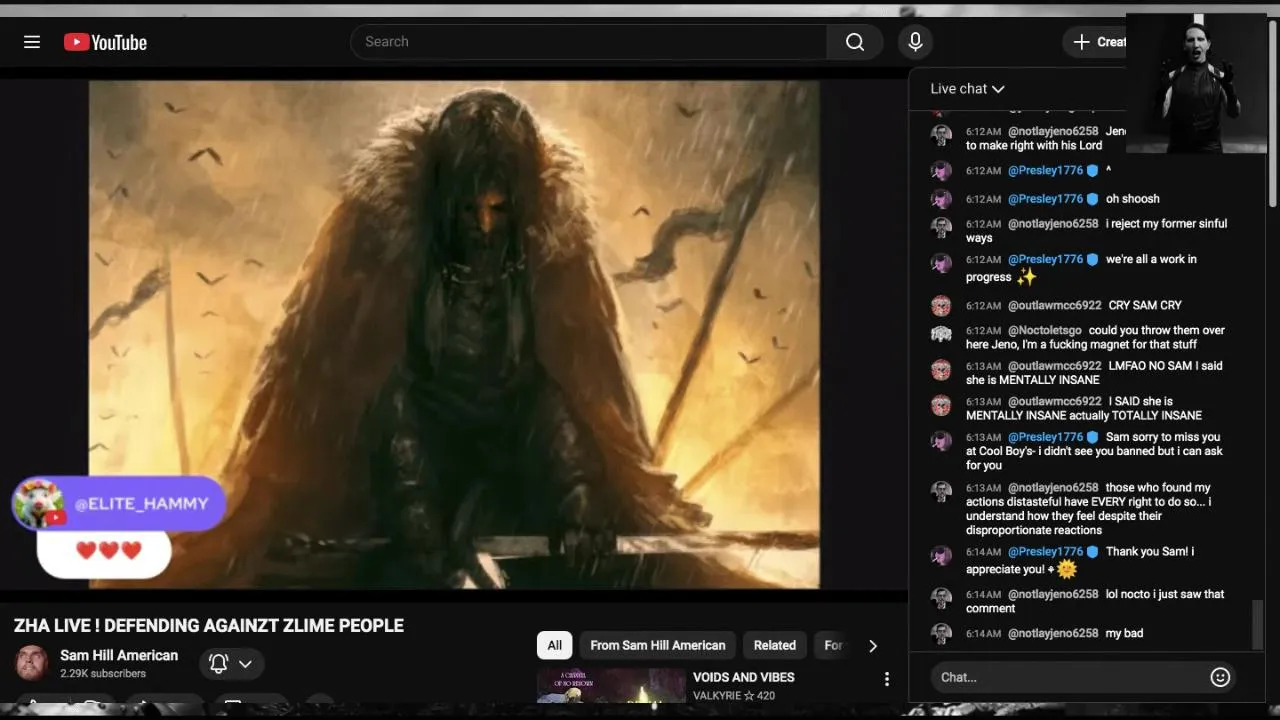The width and height of the screenshot is (1280, 720).
Task: Click chat text 'my bad'
Action: coord(1124,633)
